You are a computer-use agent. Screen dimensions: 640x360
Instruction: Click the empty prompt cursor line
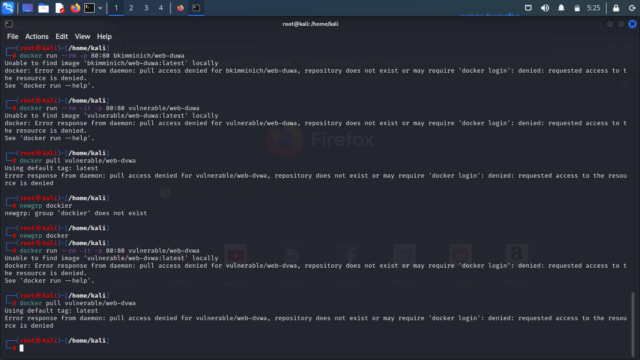22,348
